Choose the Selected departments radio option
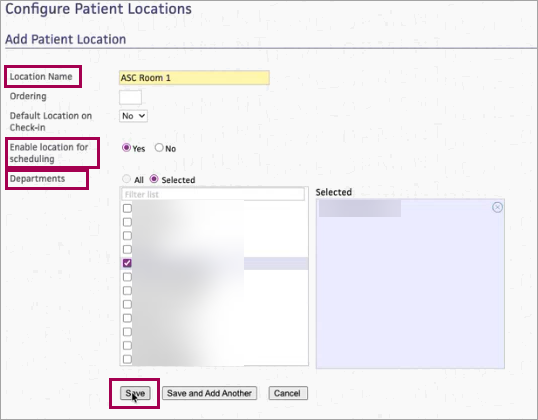 point(154,179)
